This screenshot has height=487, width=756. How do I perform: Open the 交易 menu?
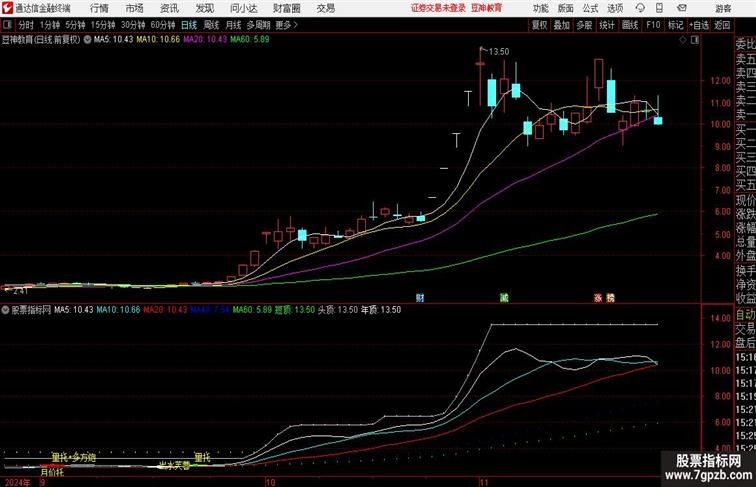[x=325, y=8]
